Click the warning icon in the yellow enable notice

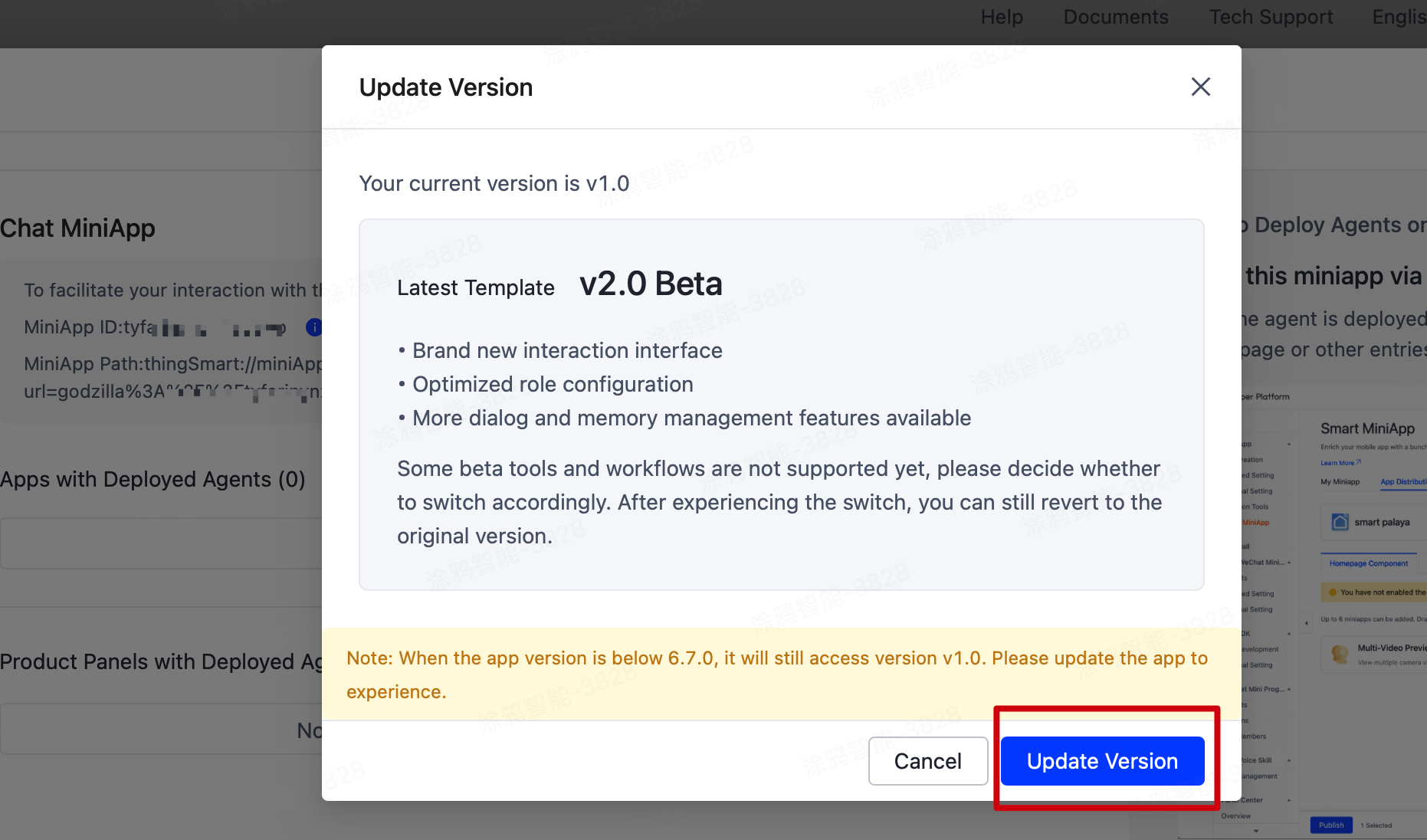pos(1331,592)
